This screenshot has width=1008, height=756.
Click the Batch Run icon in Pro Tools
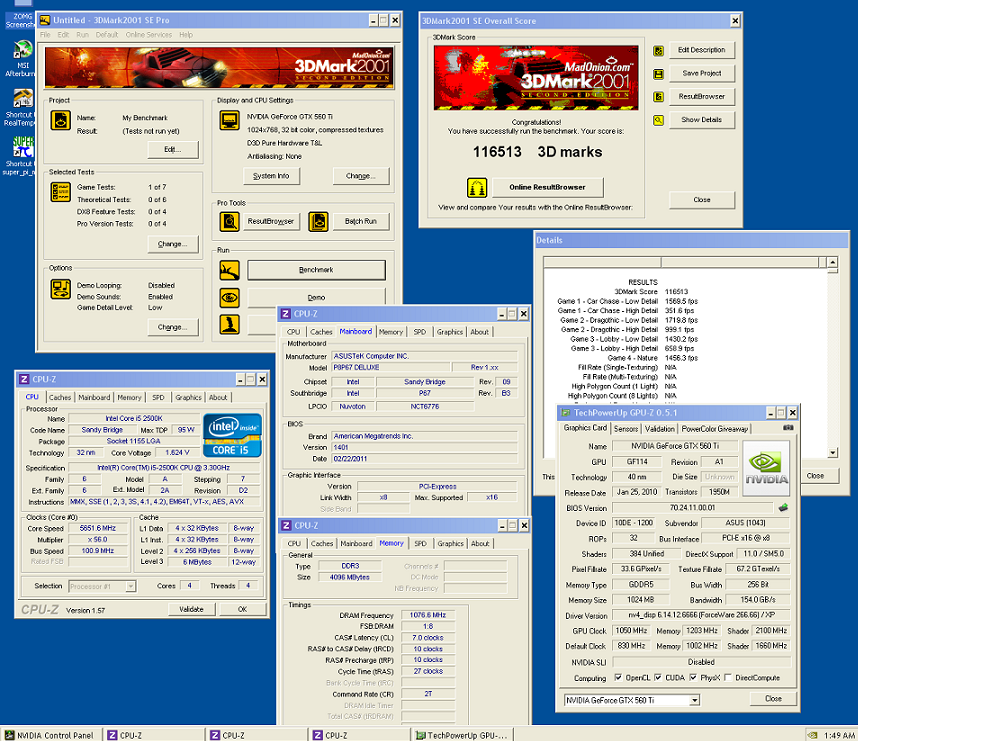coord(318,221)
